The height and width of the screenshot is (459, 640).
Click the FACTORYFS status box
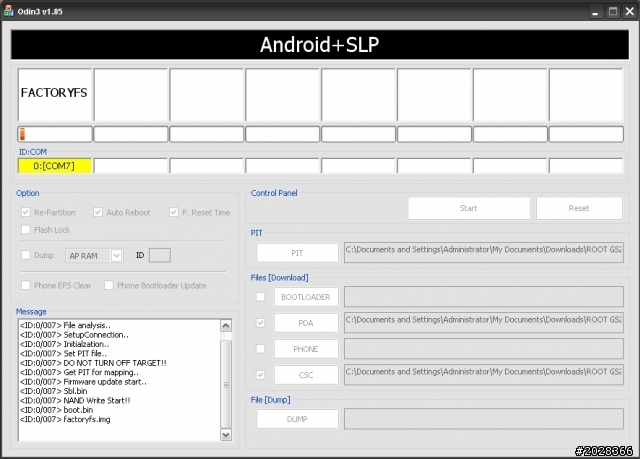pyautogui.click(x=55, y=95)
